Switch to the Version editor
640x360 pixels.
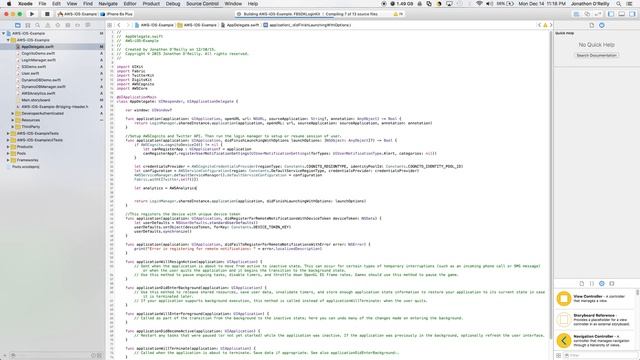coord(598,14)
